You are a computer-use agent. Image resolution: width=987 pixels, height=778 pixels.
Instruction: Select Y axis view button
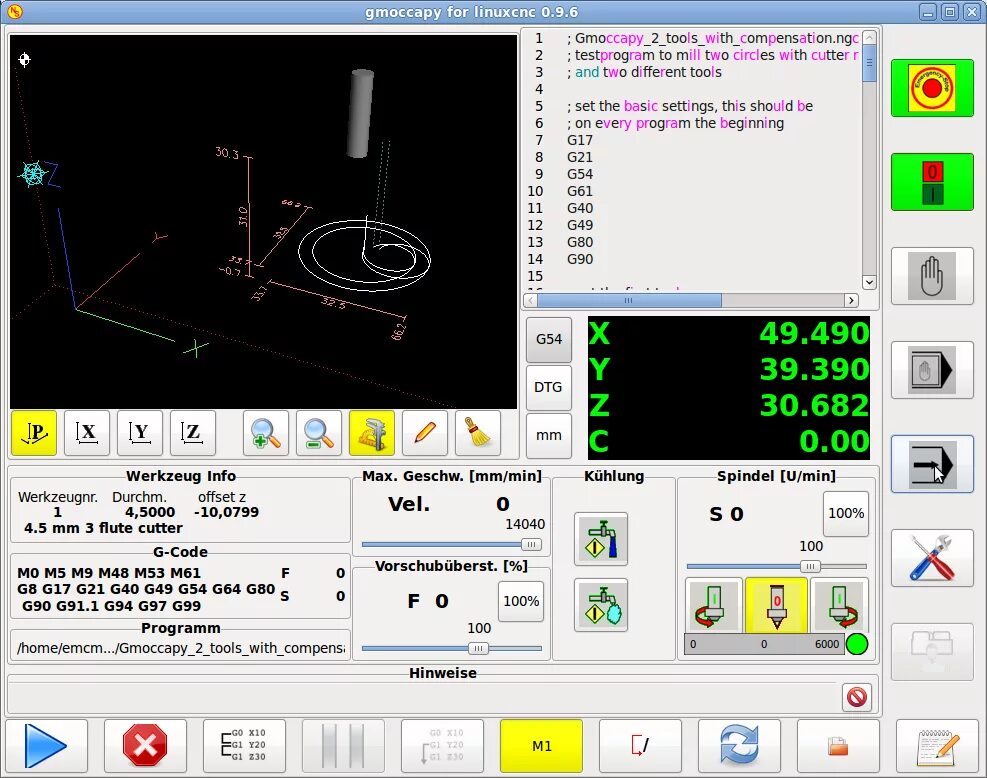tap(140, 433)
